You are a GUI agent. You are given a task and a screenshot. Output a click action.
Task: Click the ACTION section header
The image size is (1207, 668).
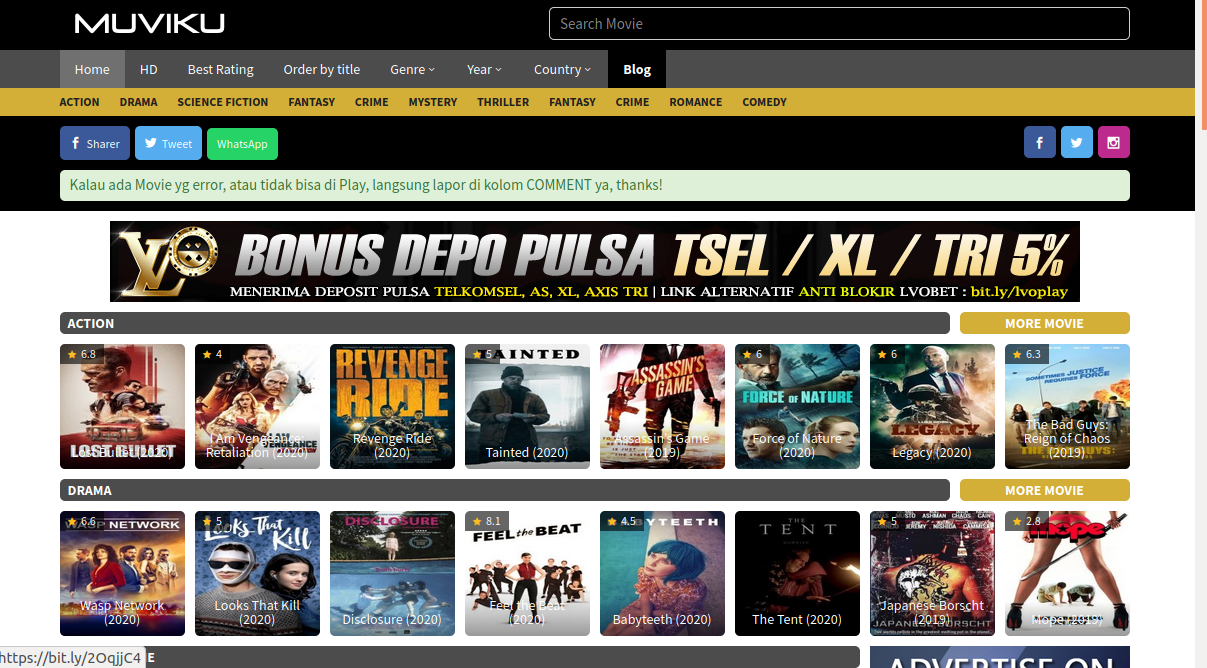pyautogui.click(x=504, y=323)
